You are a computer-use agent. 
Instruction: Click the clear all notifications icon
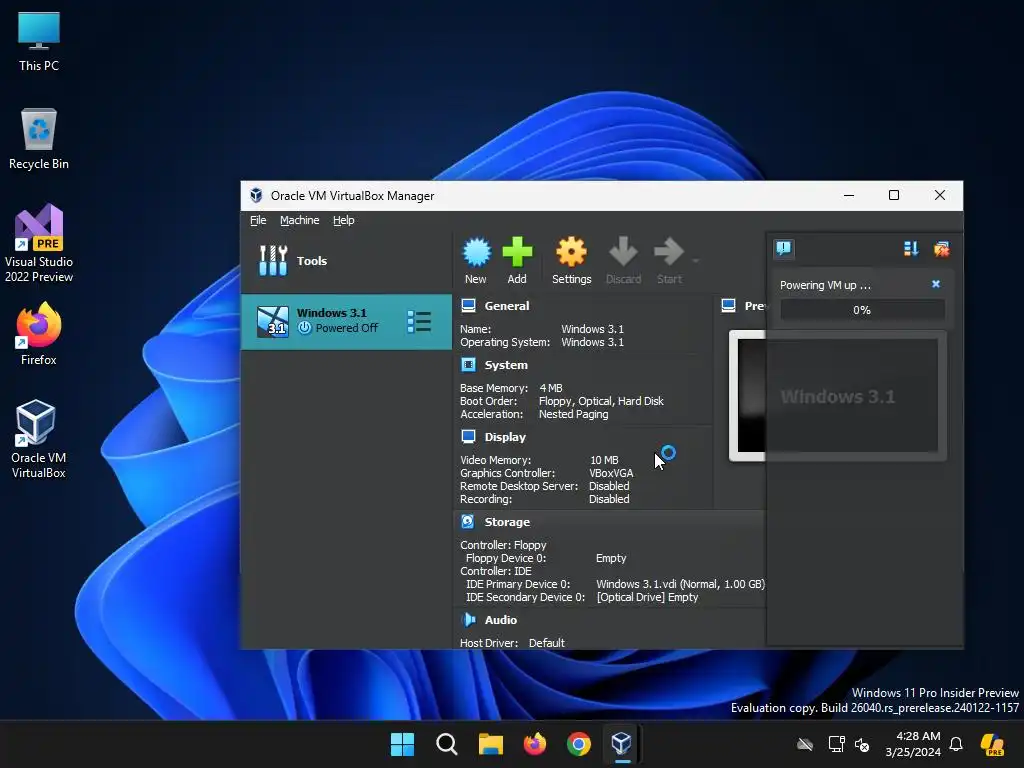(x=942, y=248)
